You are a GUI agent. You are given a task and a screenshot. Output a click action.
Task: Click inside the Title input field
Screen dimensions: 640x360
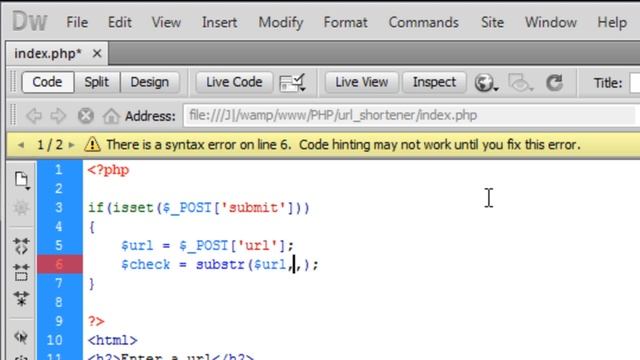(x=635, y=83)
